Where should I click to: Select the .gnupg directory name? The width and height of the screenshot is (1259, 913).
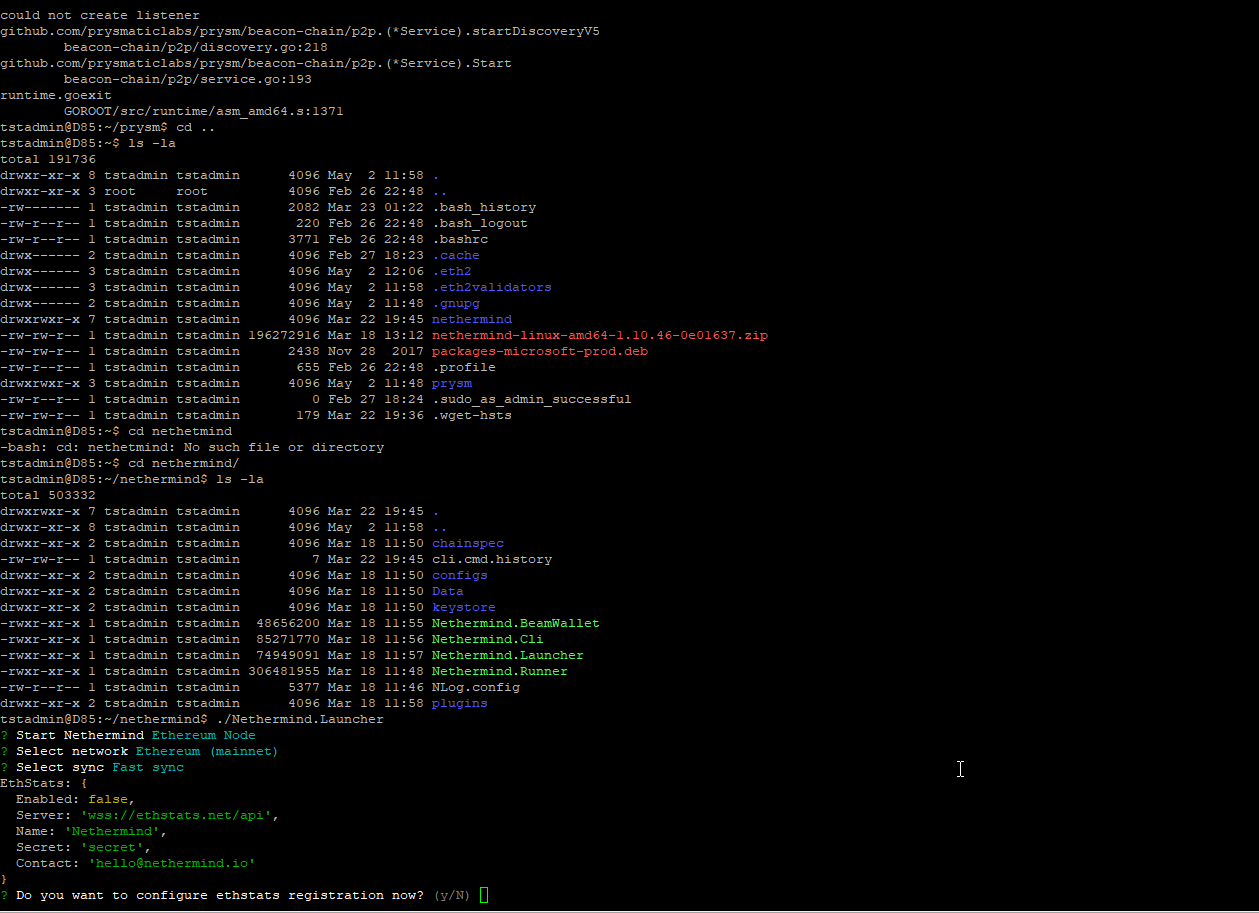(456, 303)
